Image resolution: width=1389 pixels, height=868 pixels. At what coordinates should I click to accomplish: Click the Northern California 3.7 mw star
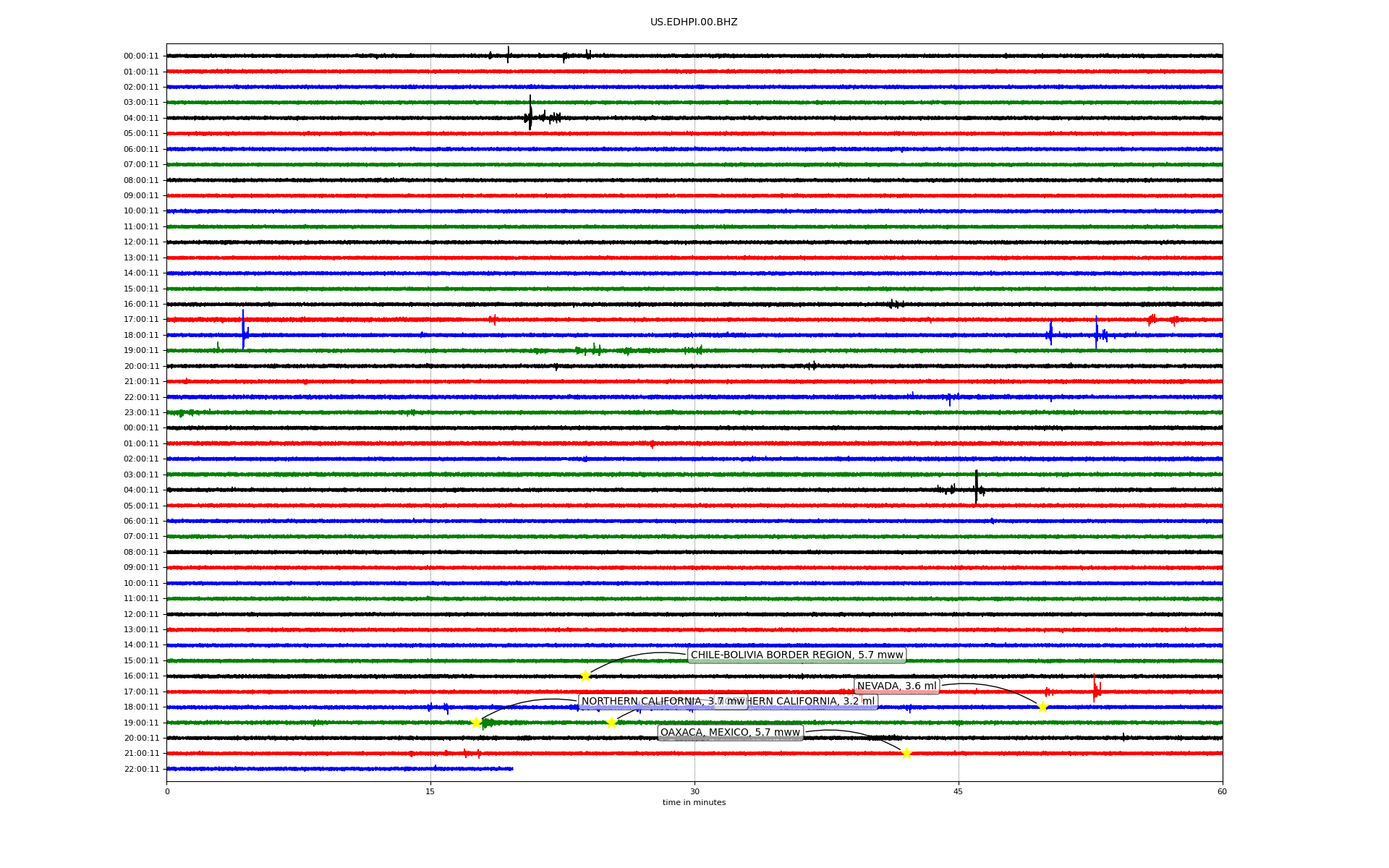click(476, 723)
